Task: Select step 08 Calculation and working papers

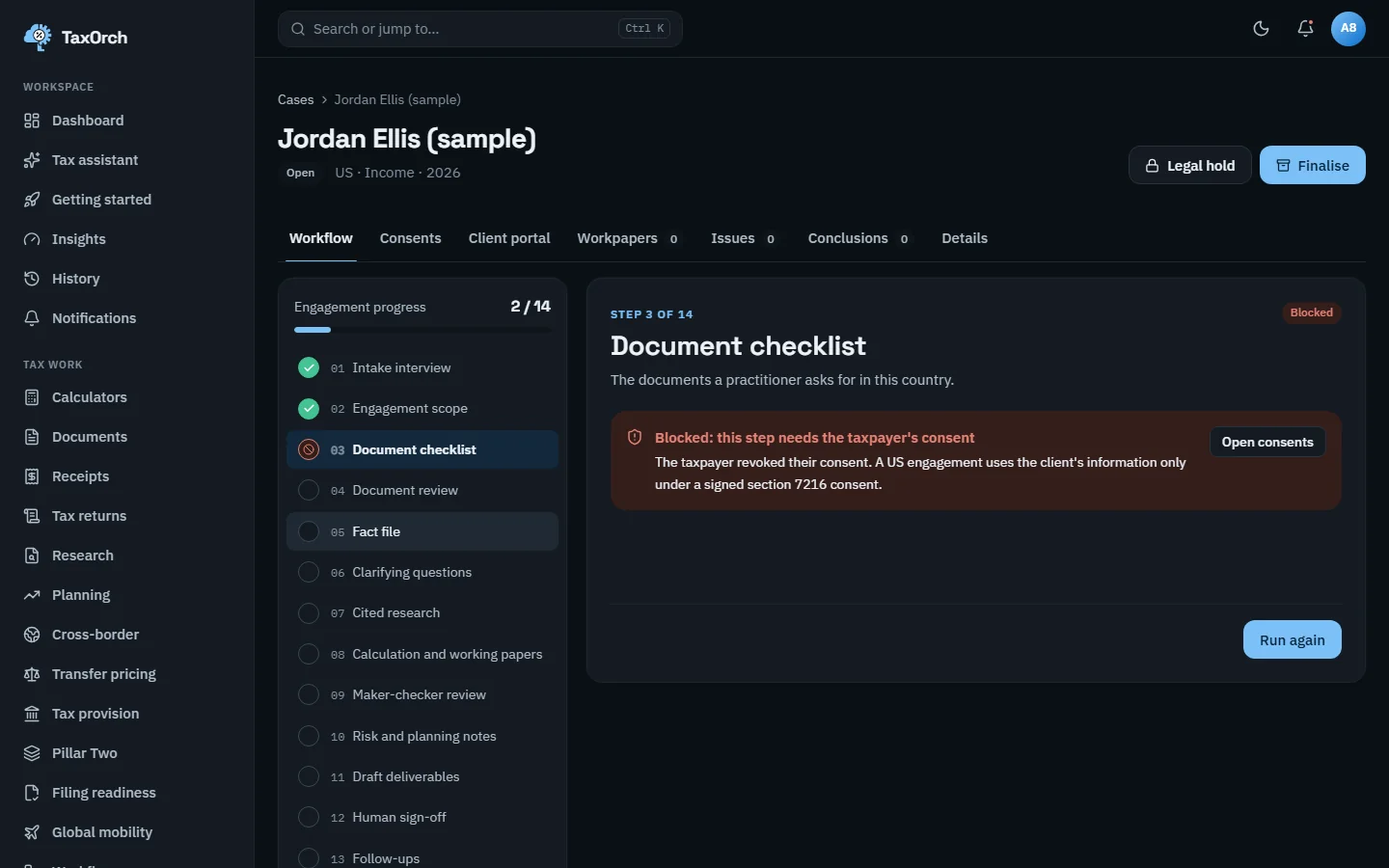Action: (422, 654)
